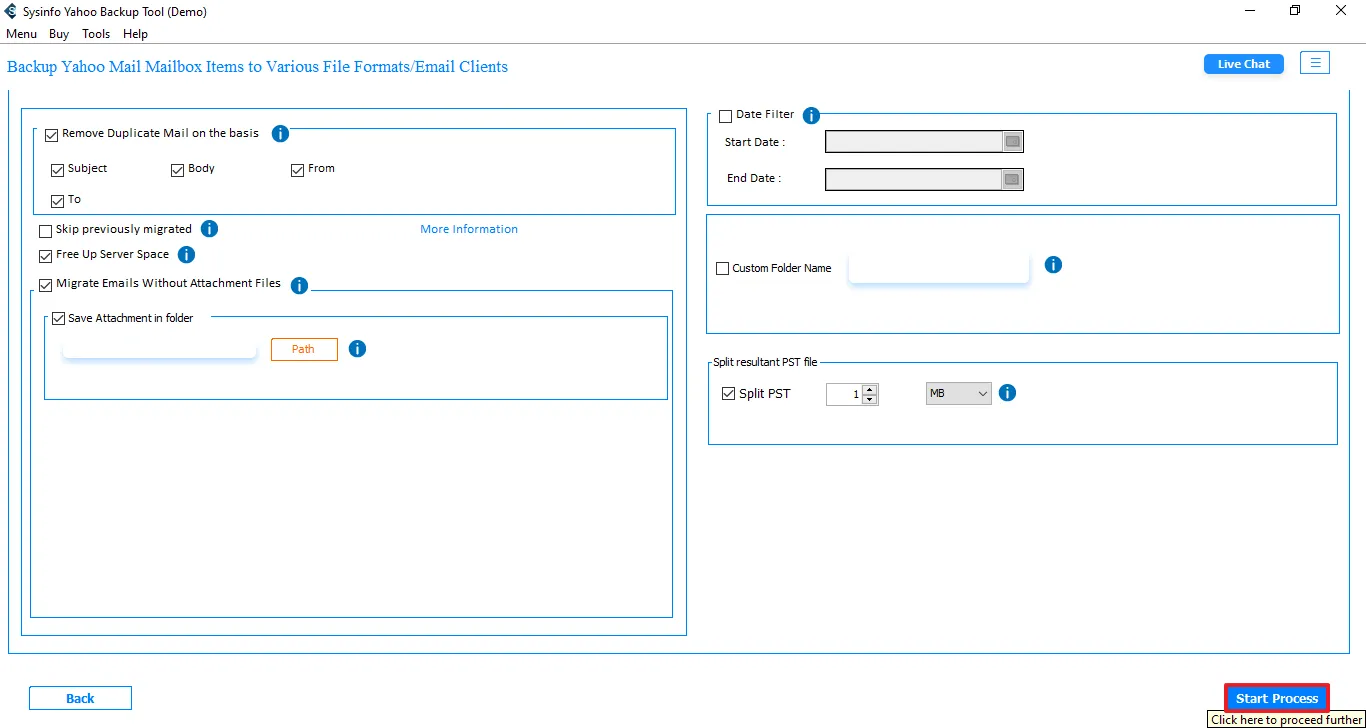Viewport: 1366px width, 728px height.
Task: Toggle Migrate Emails Without Attachment Files
Action: 45,285
